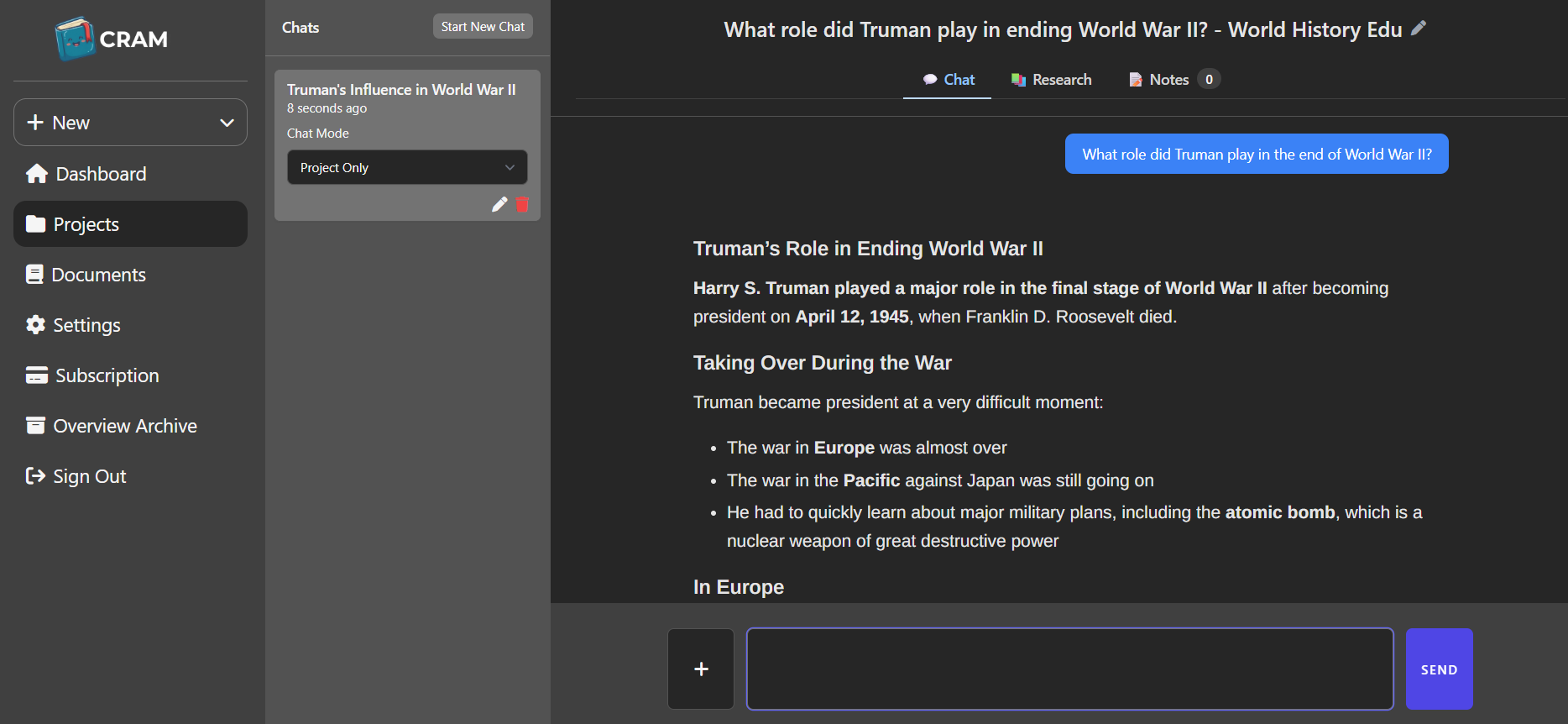Viewport: 1568px width, 724px height.
Task: Click the plus icon beside New
Action: 35,123
